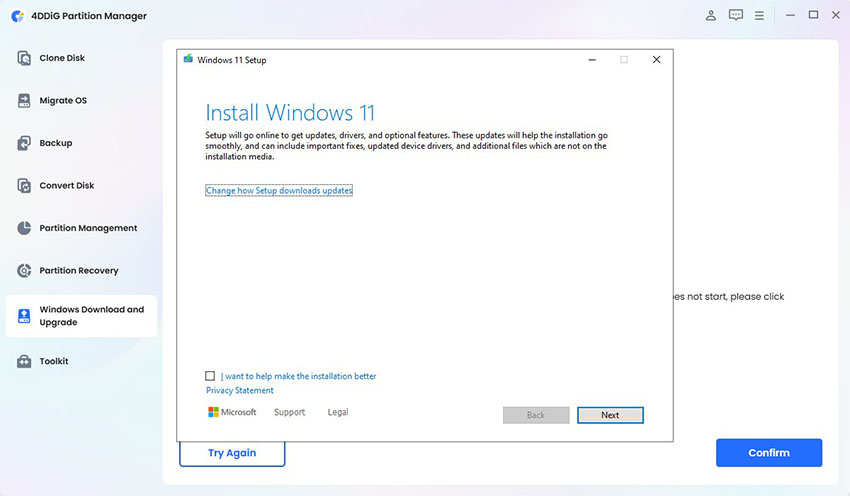Go to Partition Management section
The image size is (850, 496).
pyautogui.click(x=88, y=228)
